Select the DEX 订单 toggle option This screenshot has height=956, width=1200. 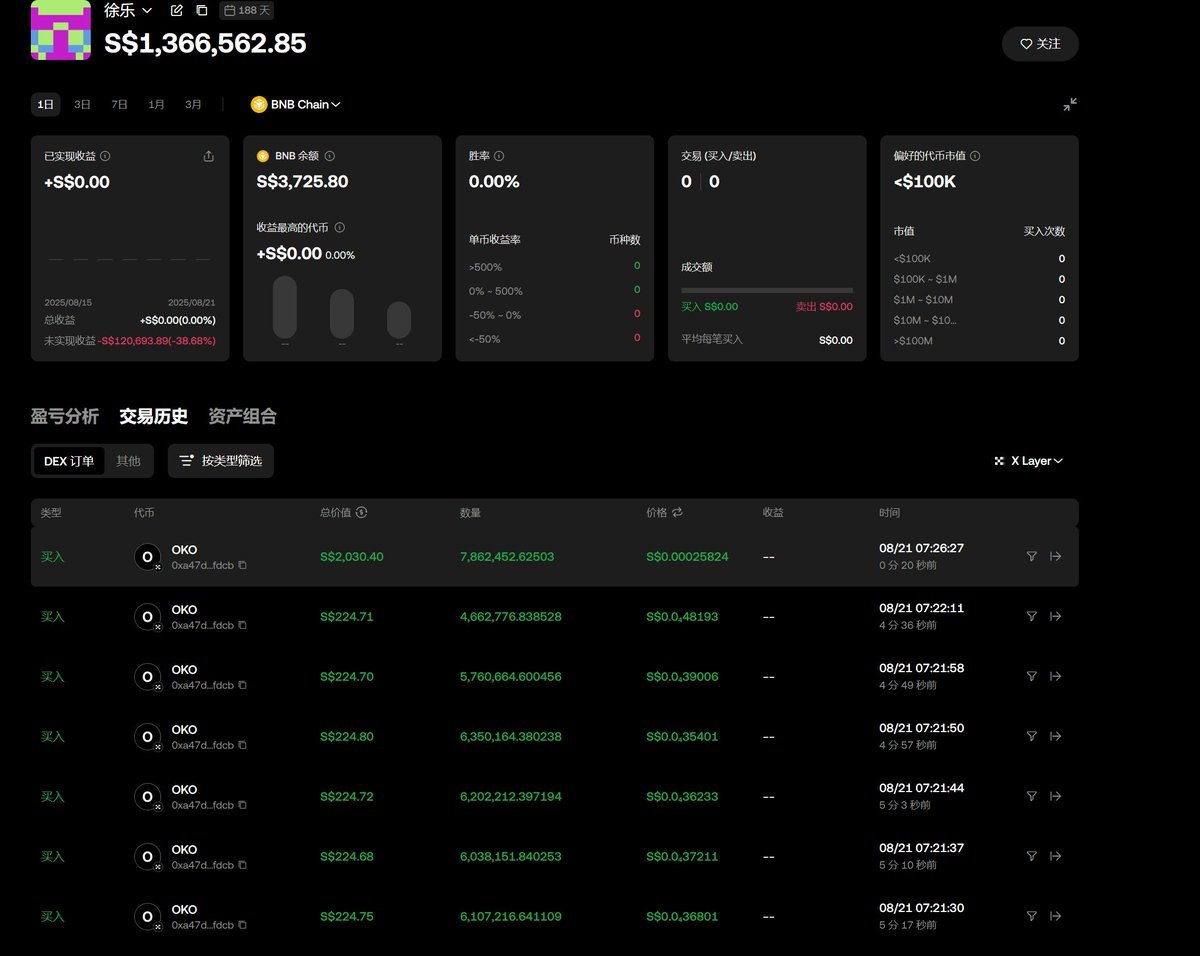69,461
